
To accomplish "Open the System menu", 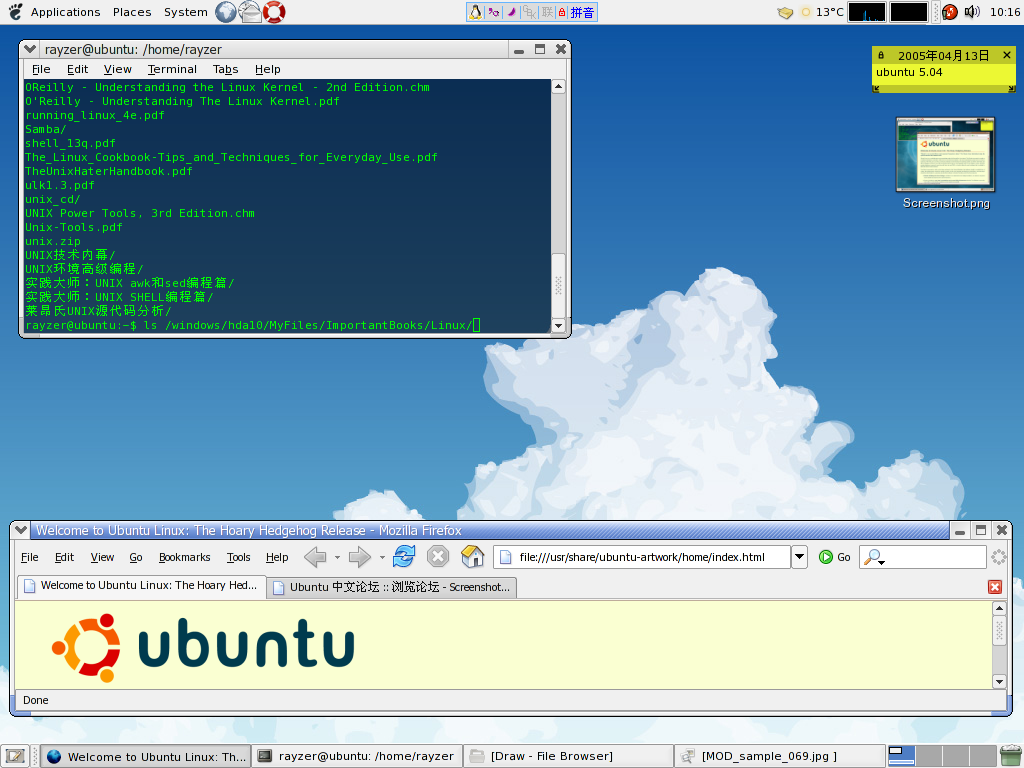I will tap(185, 12).
